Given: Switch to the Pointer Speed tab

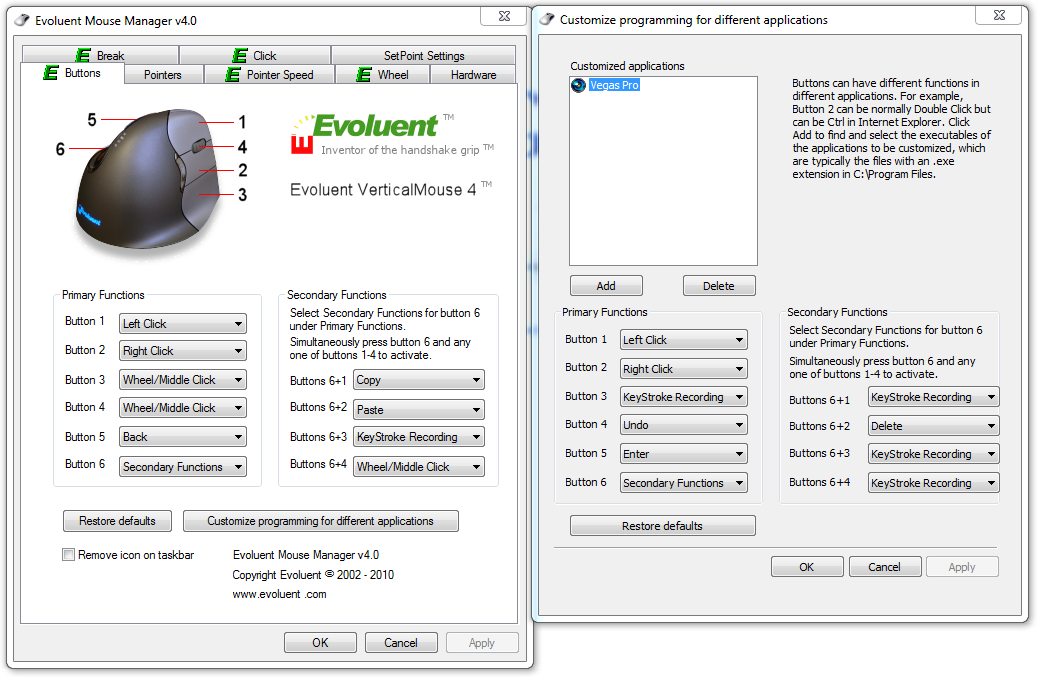Looking at the screenshot, I should [x=269, y=75].
